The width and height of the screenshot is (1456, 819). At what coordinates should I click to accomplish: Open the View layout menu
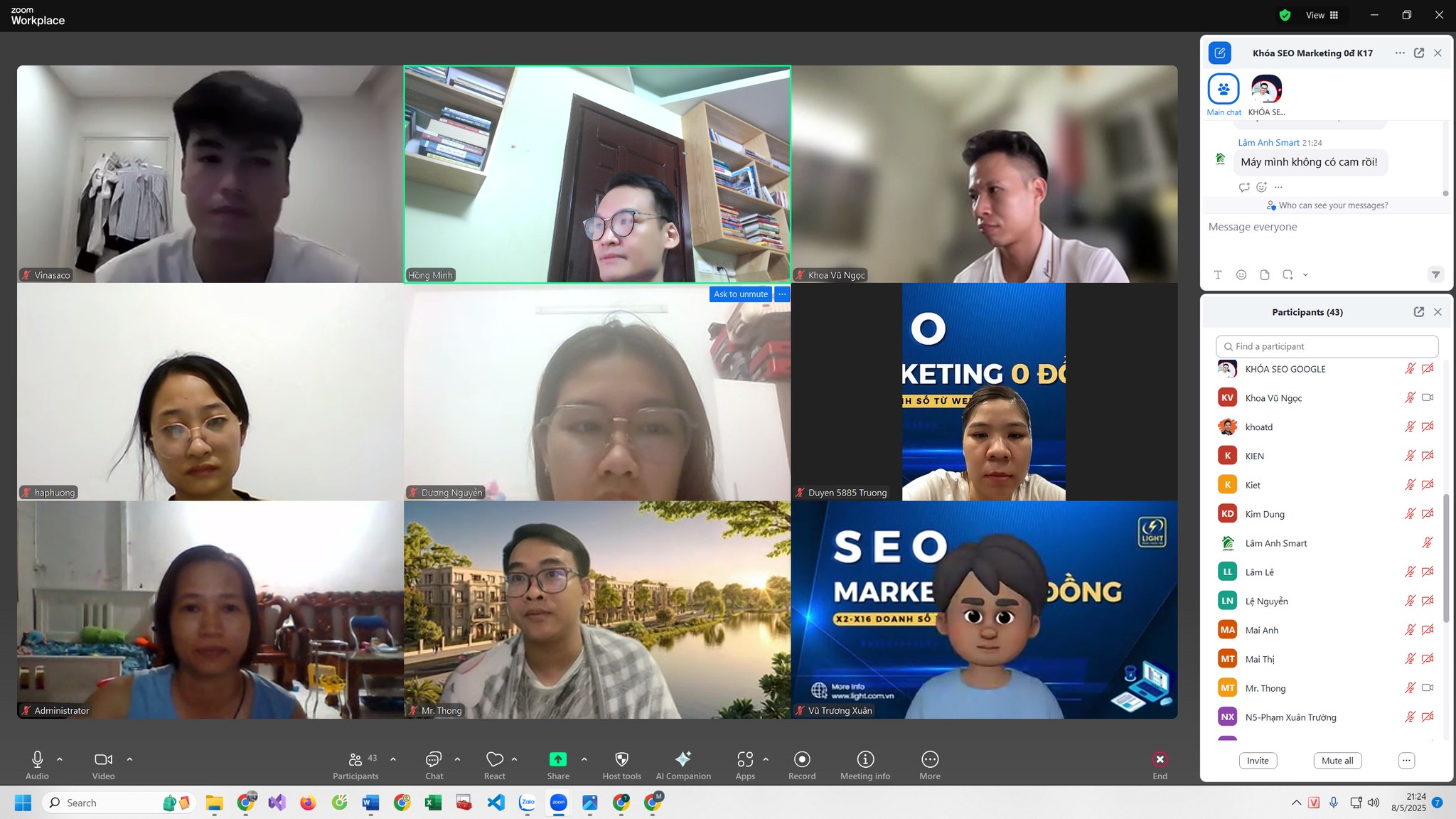[x=1322, y=15]
